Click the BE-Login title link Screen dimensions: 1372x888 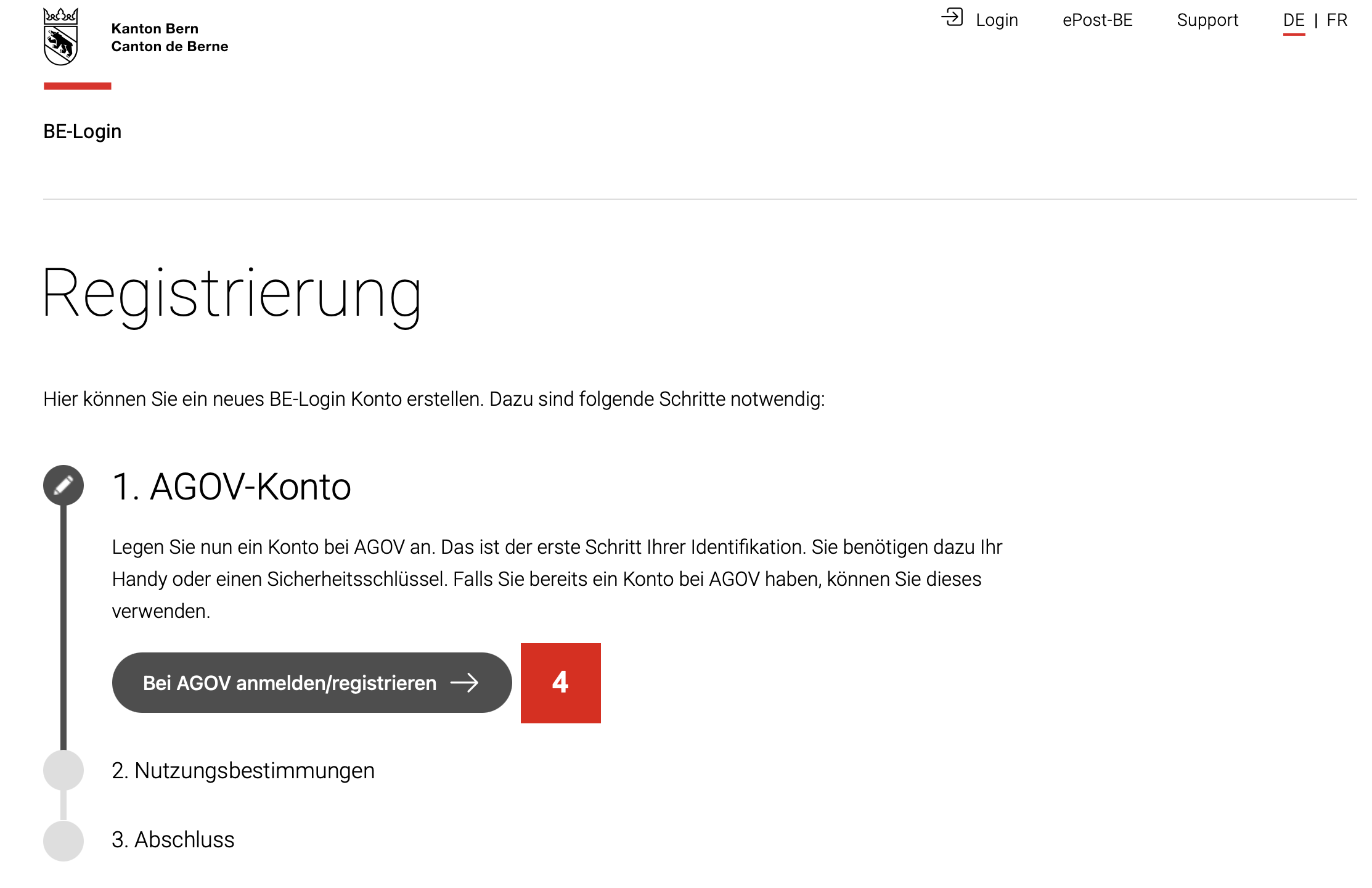83,131
